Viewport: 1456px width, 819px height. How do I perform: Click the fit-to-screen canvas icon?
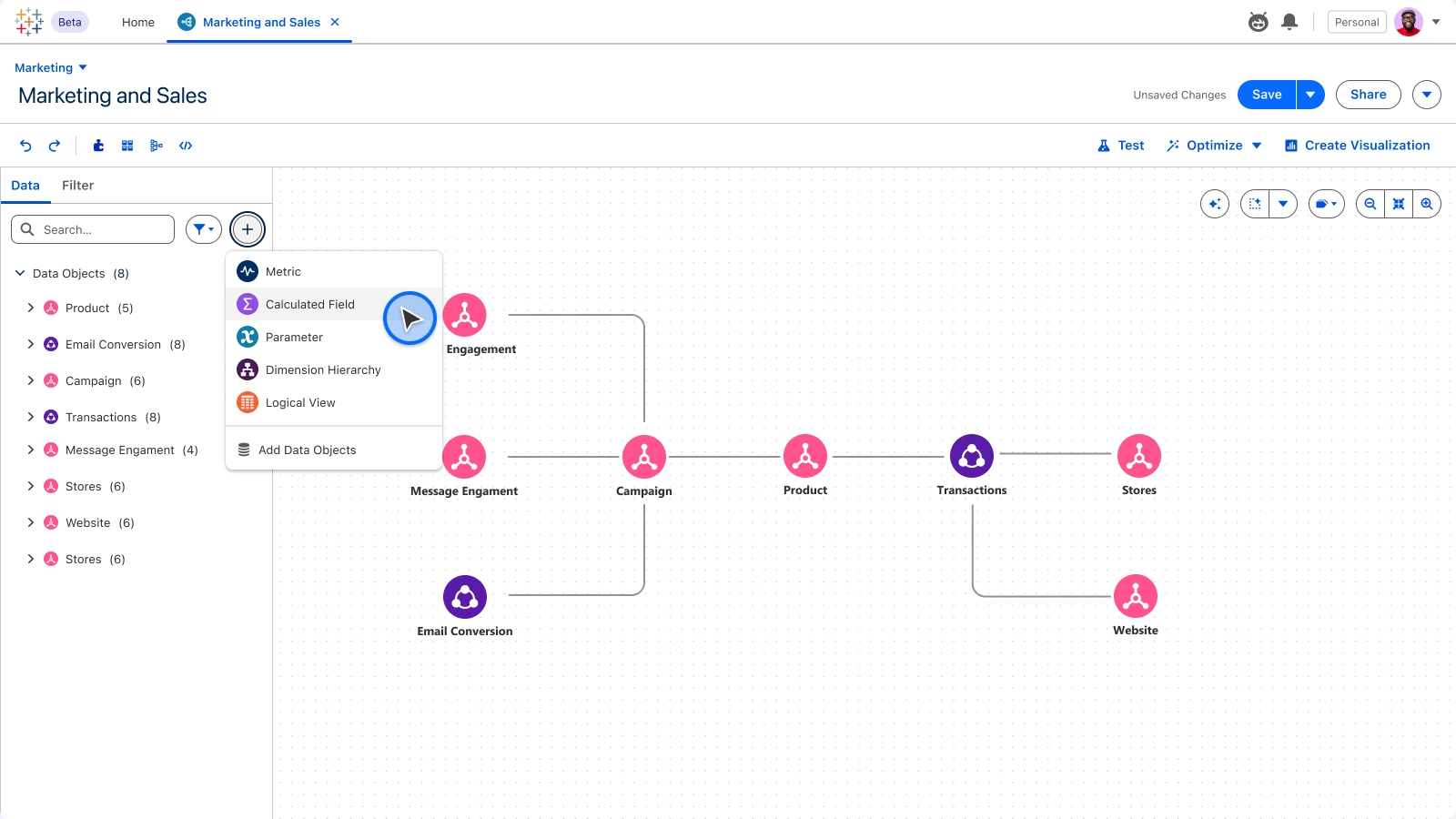coord(1399,204)
